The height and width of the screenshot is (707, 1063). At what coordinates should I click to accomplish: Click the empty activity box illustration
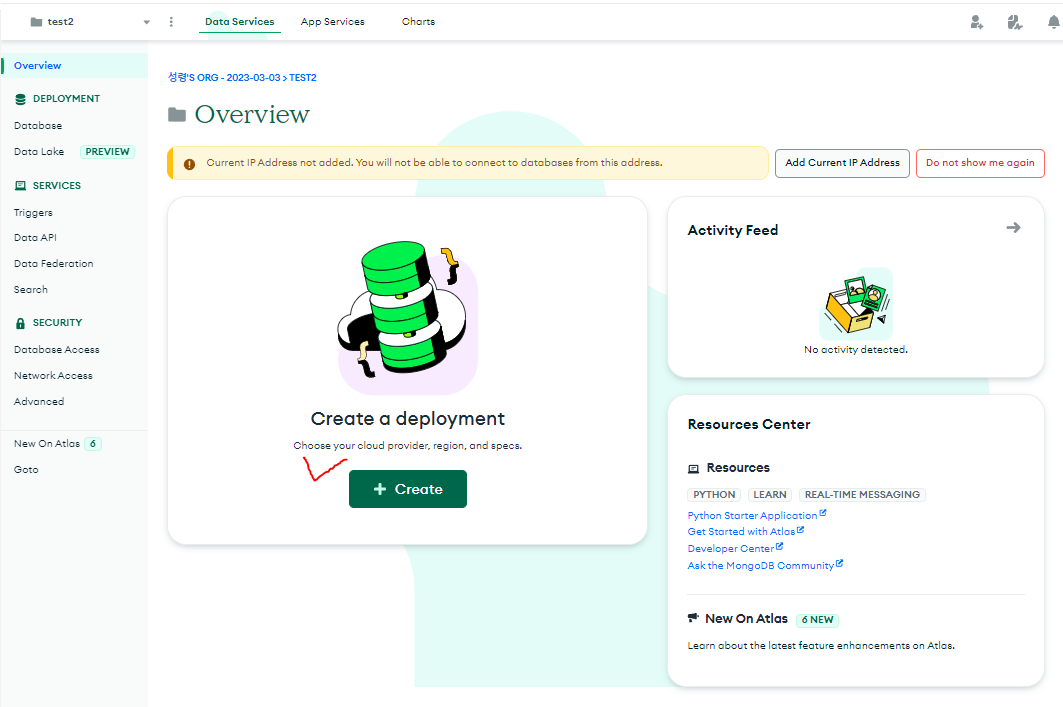click(x=856, y=304)
